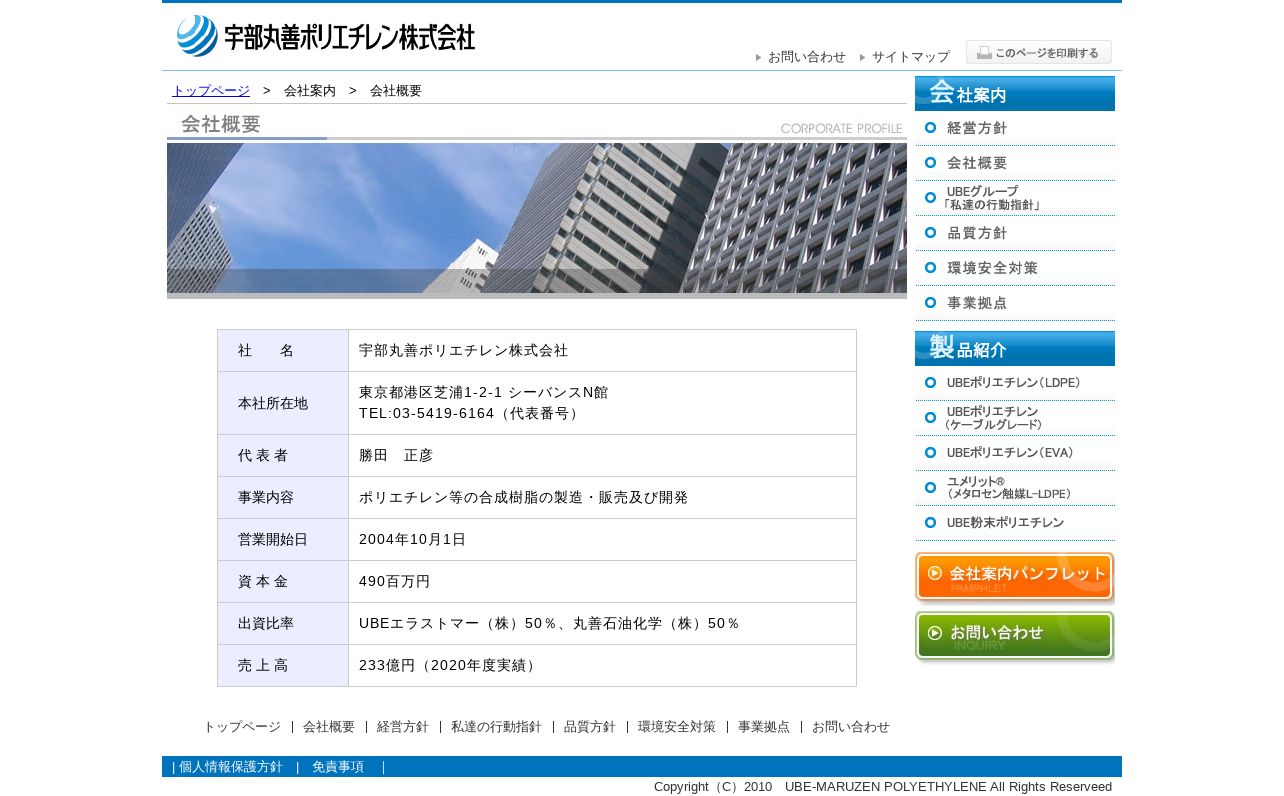Click the row label 代表者

263,455
